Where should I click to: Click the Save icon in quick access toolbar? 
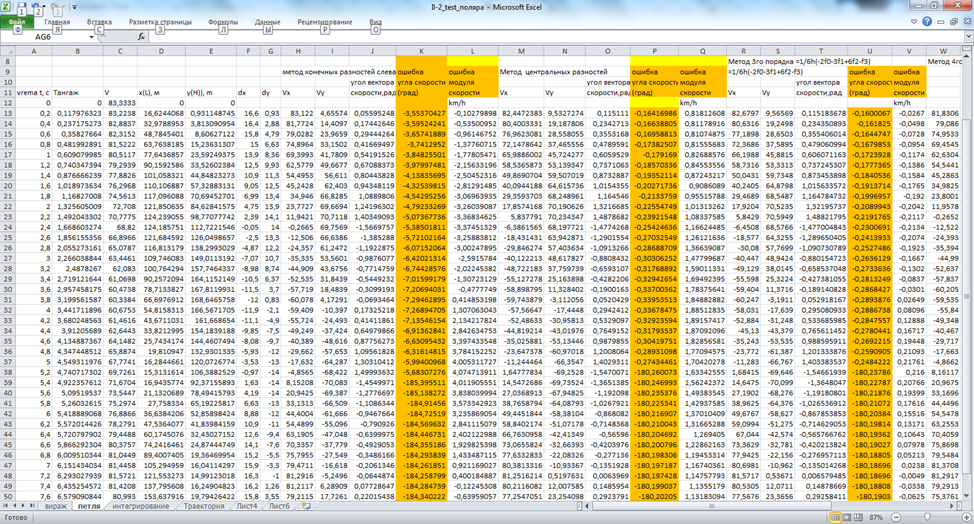coord(24,6)
